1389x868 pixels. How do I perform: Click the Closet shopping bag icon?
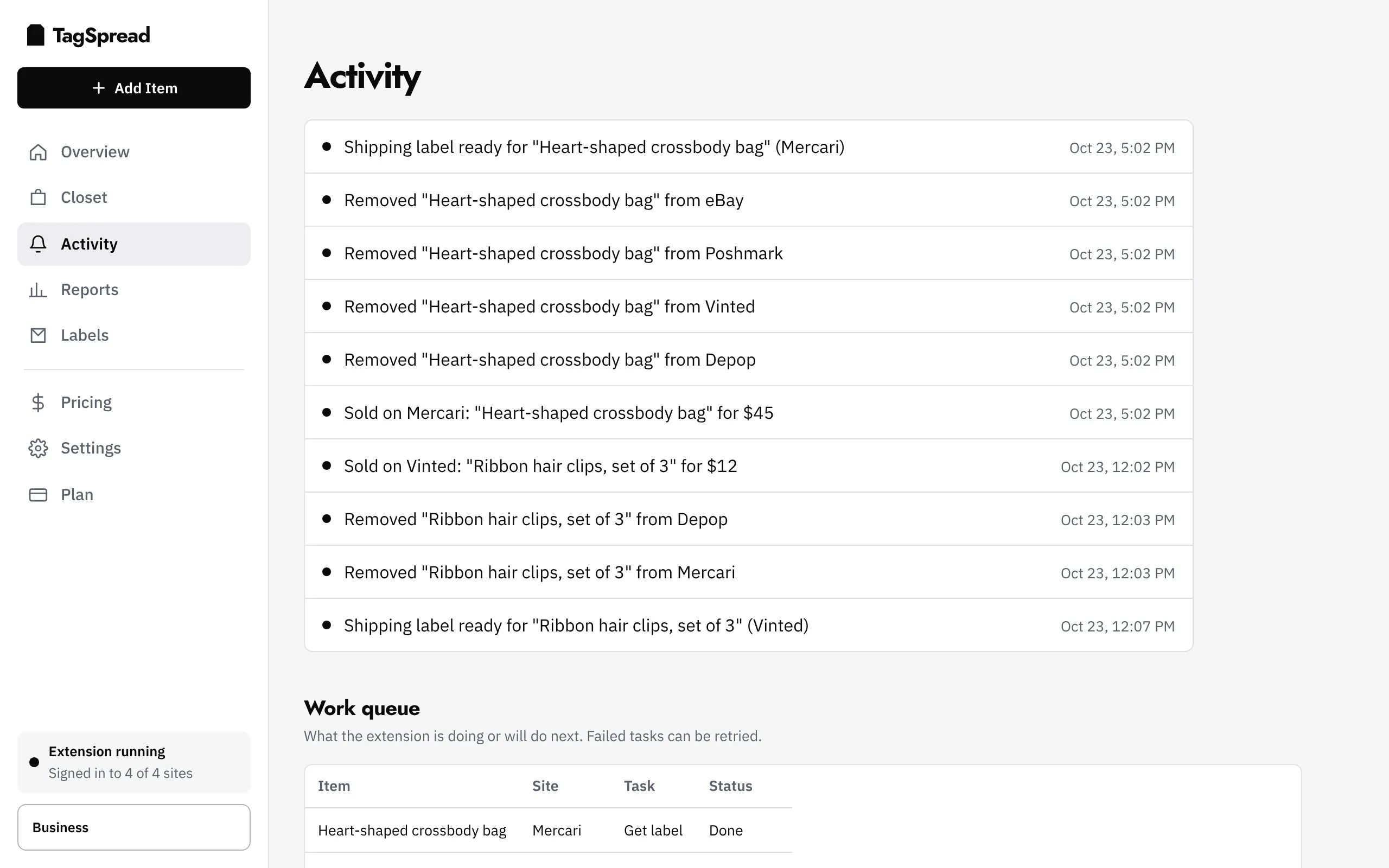coord(38,197)
